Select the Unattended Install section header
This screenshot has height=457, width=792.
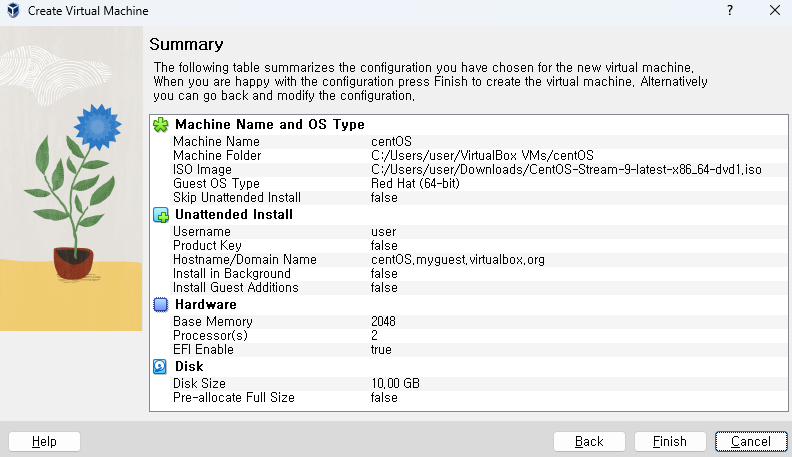coord(234,215)
